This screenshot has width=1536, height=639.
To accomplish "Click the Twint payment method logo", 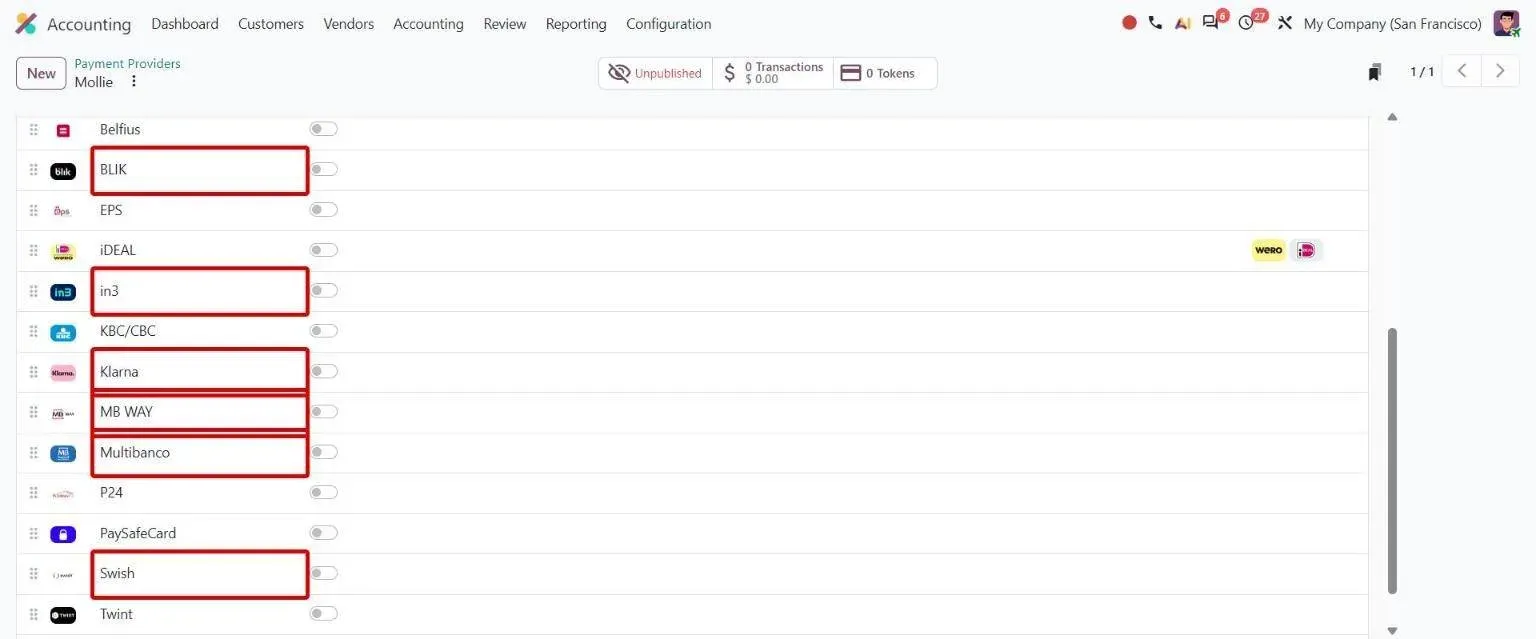I will (x=63, y=615).
